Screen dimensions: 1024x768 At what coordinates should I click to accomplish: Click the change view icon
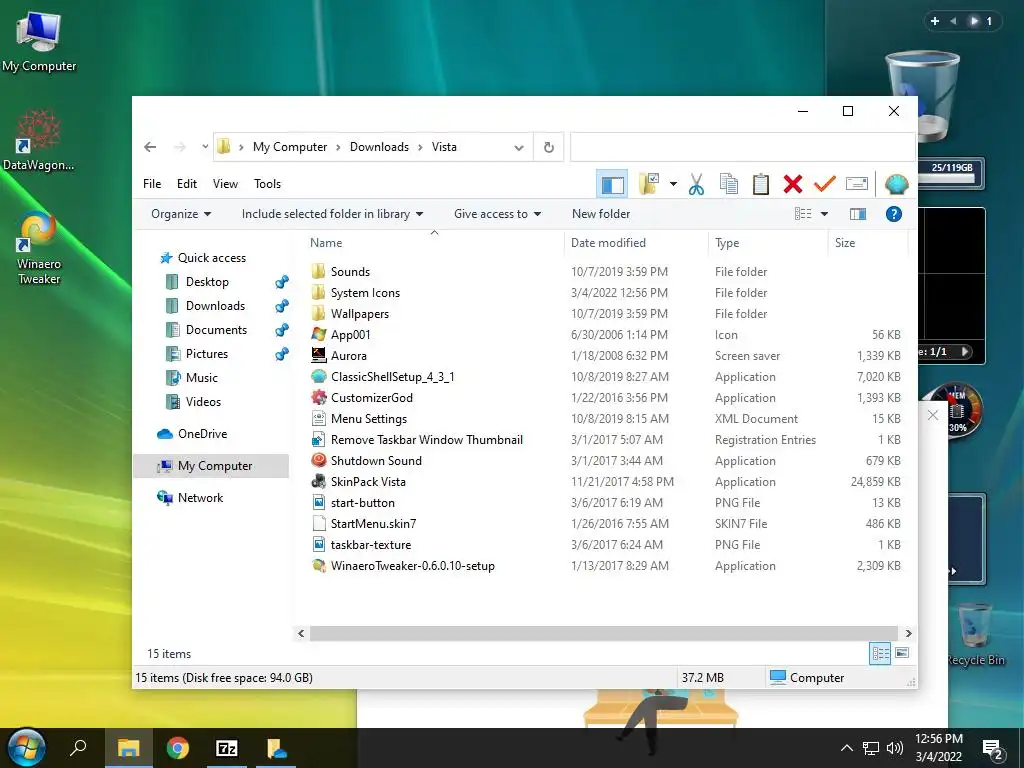click(x=803, y=214)
